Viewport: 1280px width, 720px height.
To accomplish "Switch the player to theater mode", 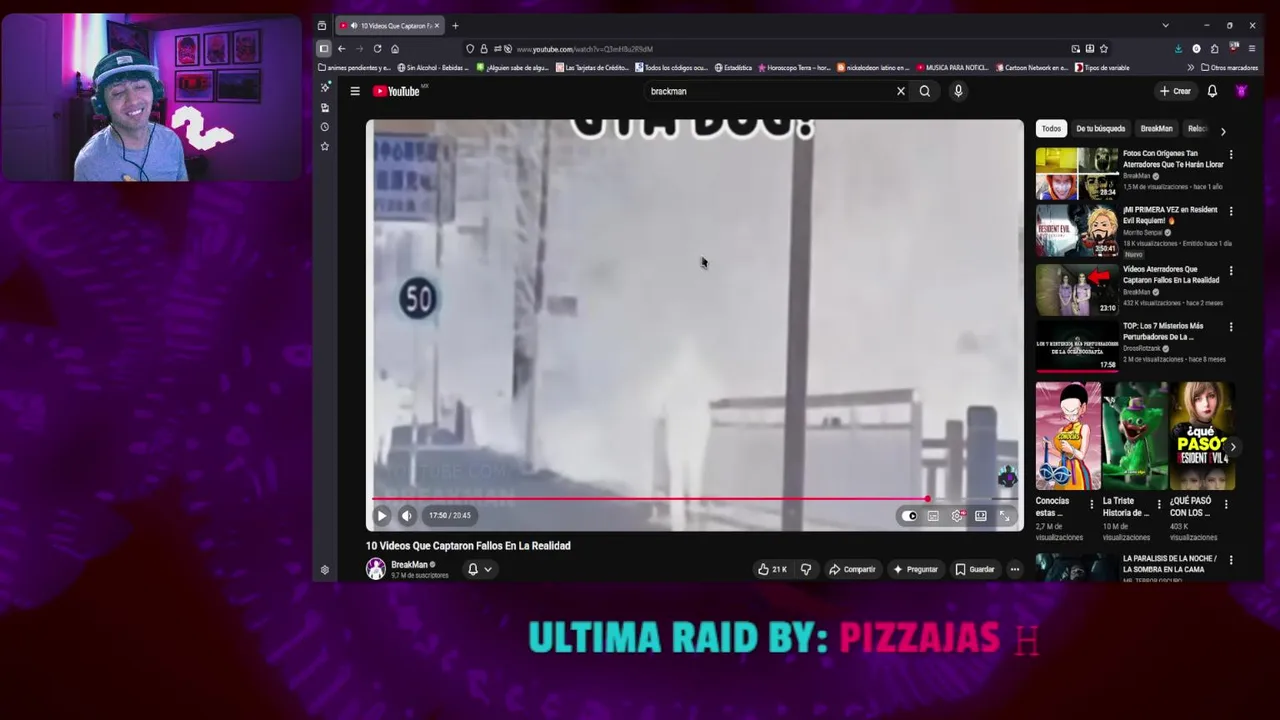I will pos(981,516).
